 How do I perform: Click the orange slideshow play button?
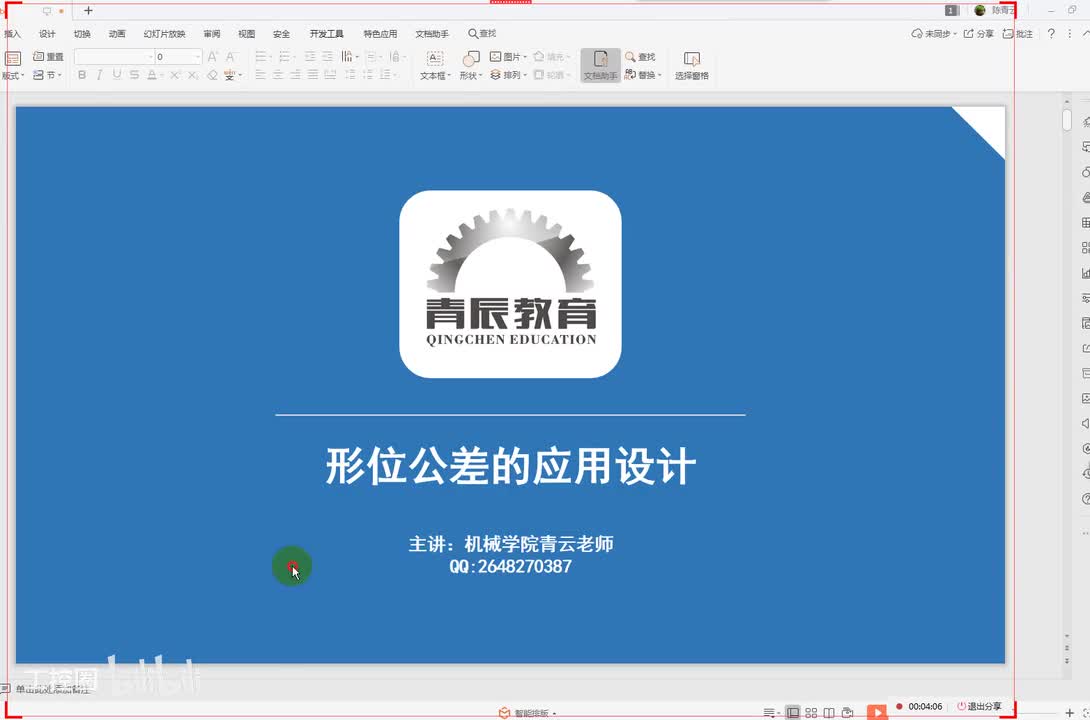pos(877,712)
